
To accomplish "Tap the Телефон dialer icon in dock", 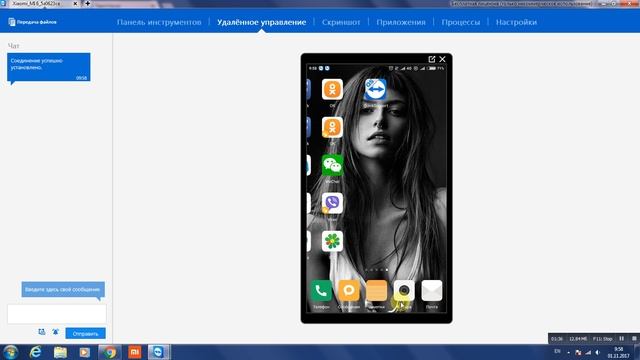I will (x=321, y=291).
